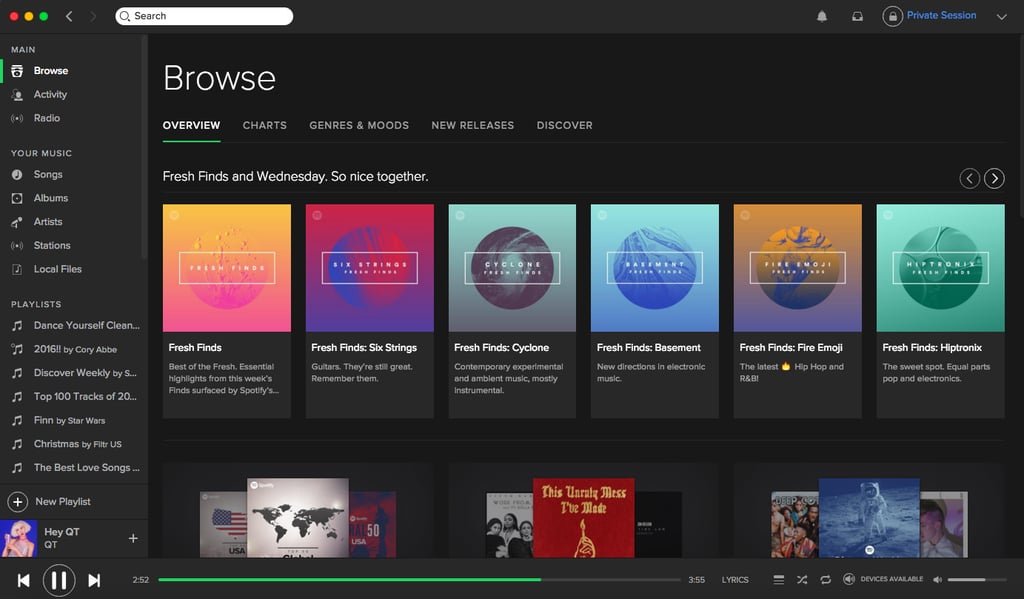
Task: Open the Fresh Finds cover art
Action: click(x=227, y=268)
